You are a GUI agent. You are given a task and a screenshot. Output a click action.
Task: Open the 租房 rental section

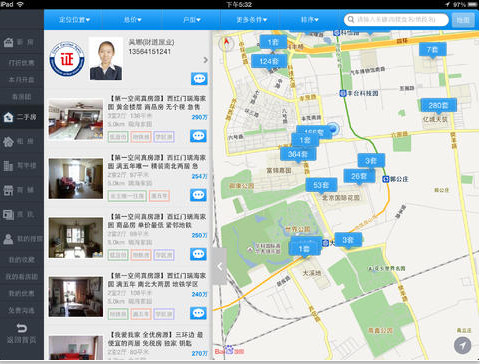click(22, 141)
